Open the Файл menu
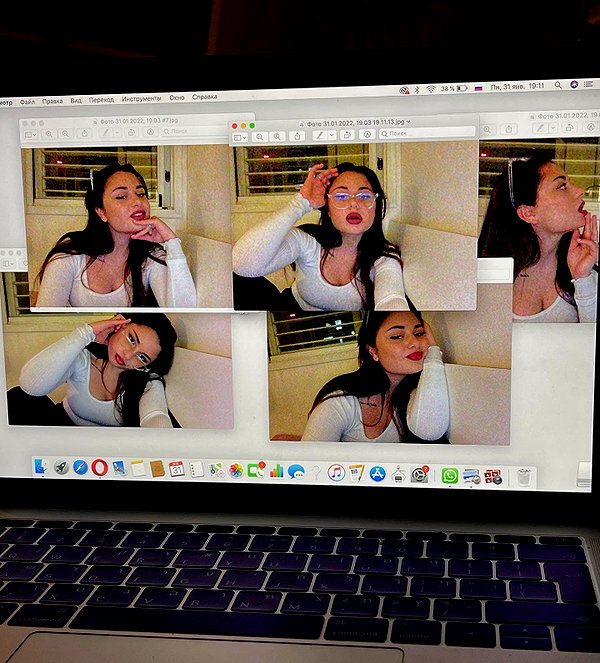600x663 pixels. coord(27,102)
